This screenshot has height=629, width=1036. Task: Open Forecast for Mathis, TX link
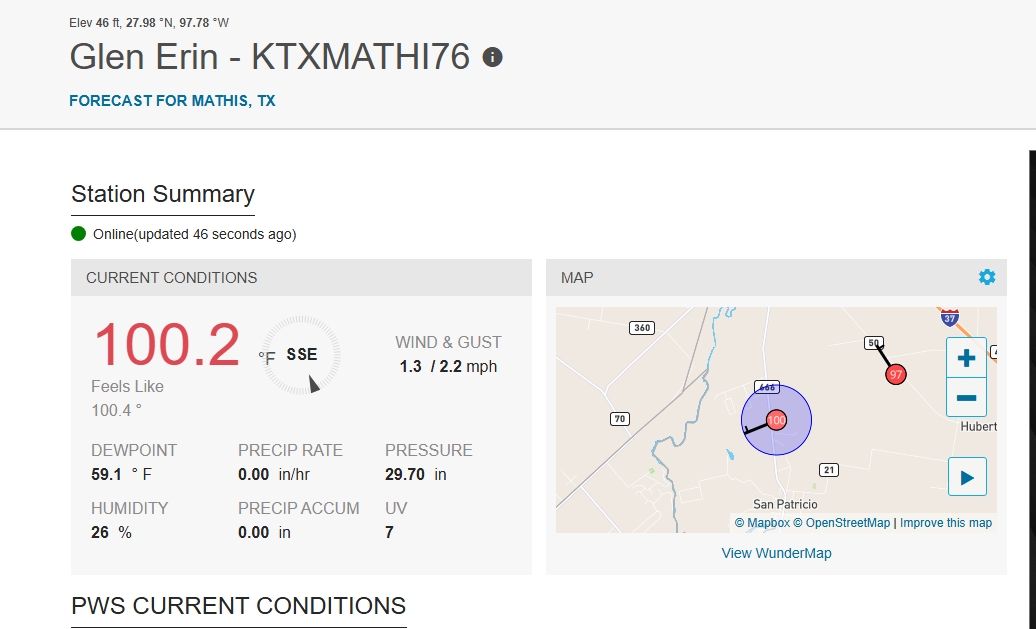[172, 101]
